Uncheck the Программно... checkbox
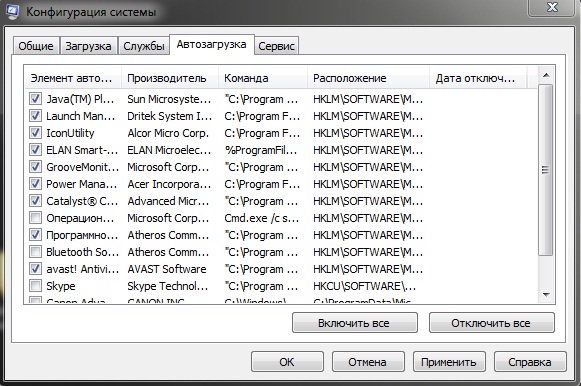Image resolution: width=581 pixels, height=386 pixels. [x=35, y=235]
